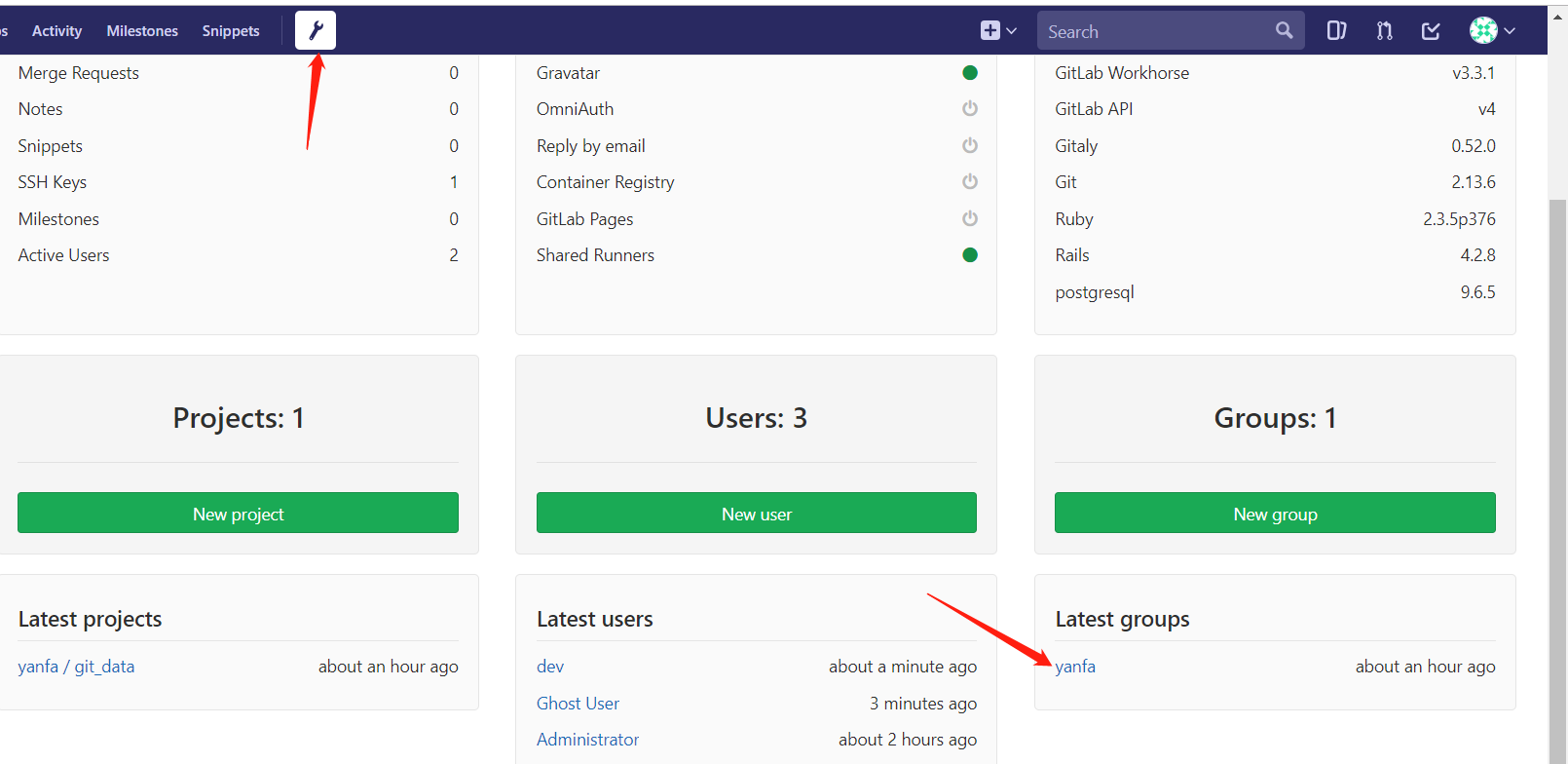Screen dimensions: 1568x764
Task: Open Snippets in top navigation bar
Action: [231, 31]
